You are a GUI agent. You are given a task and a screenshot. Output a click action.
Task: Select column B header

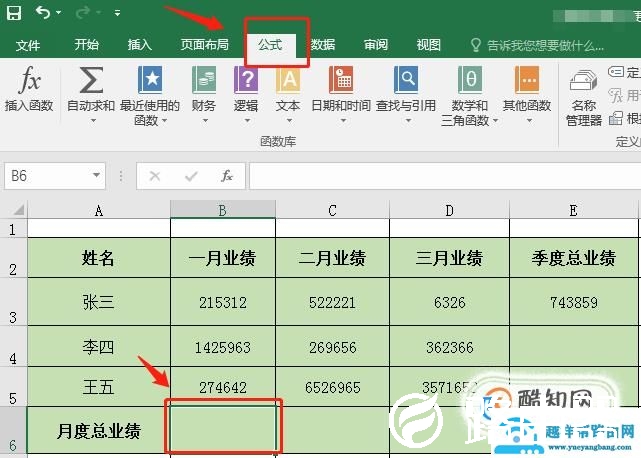pos(223,210)
